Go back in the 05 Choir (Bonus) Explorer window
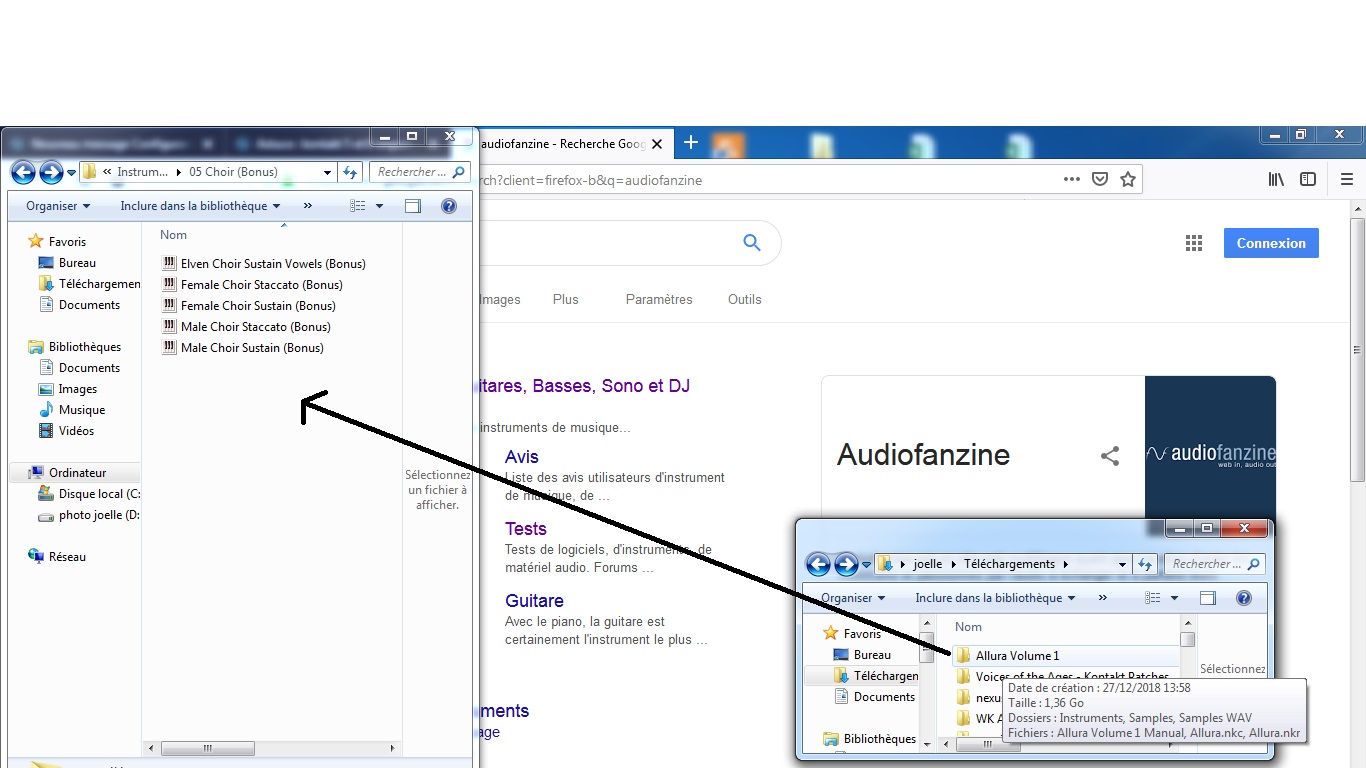Screen dimensions: 1366x768 (x=23, y=172)
